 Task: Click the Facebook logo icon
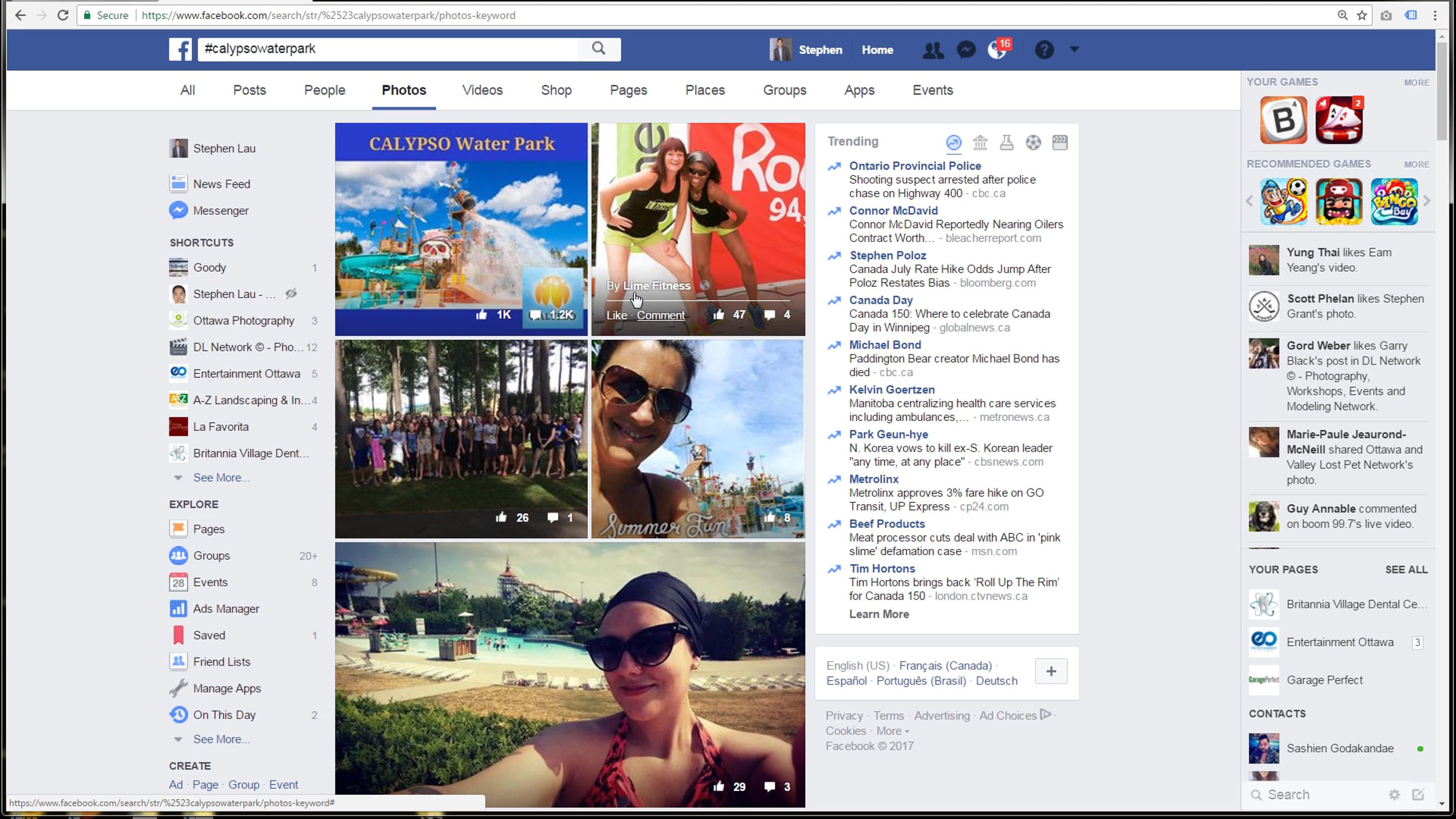pos(180,49)
